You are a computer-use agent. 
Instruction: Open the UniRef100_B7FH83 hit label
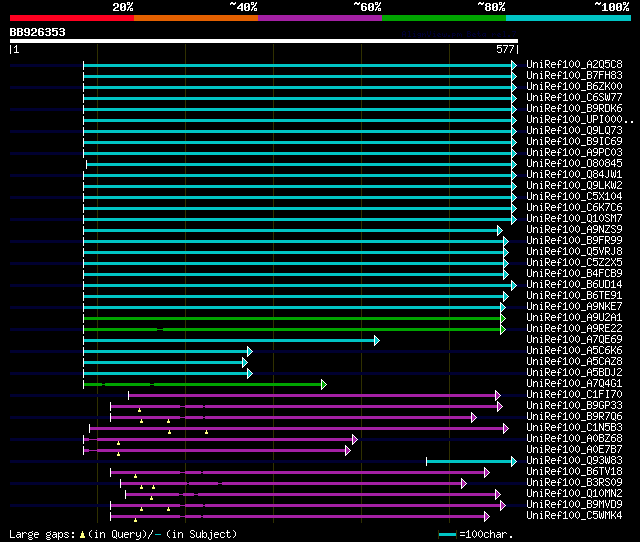pyautogui.click(x=574, y=76)
